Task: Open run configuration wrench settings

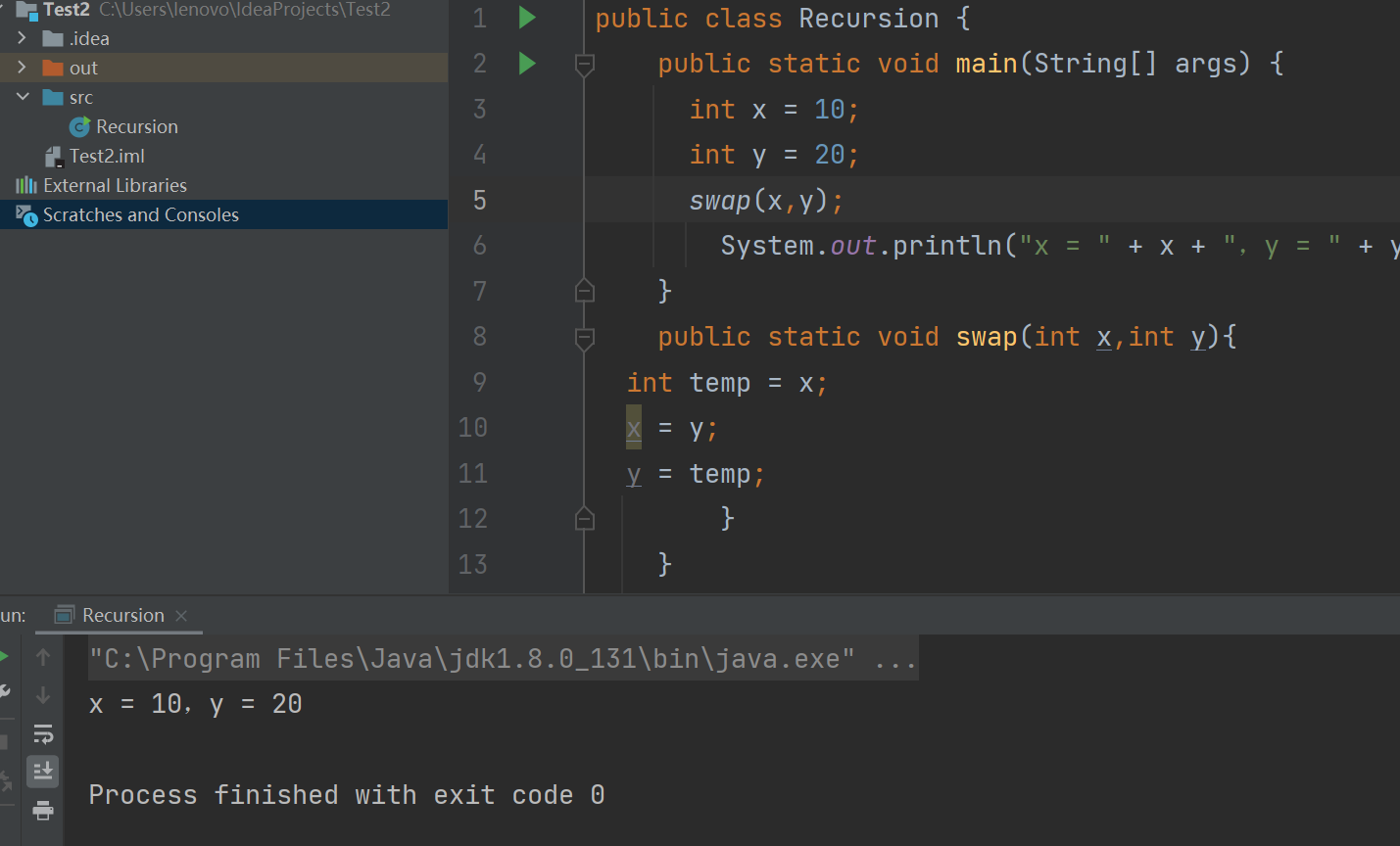Action: 4,693
